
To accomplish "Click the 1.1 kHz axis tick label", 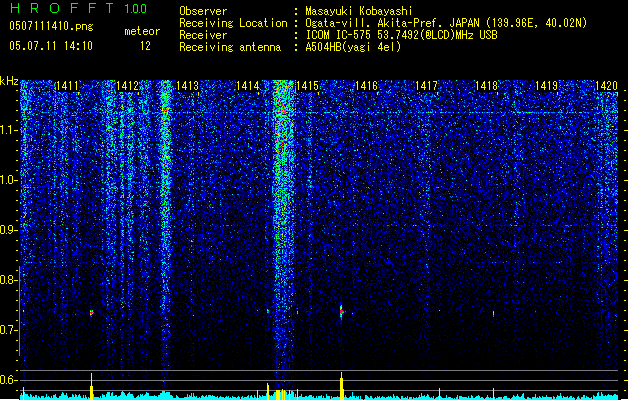I will coord(8,130).
